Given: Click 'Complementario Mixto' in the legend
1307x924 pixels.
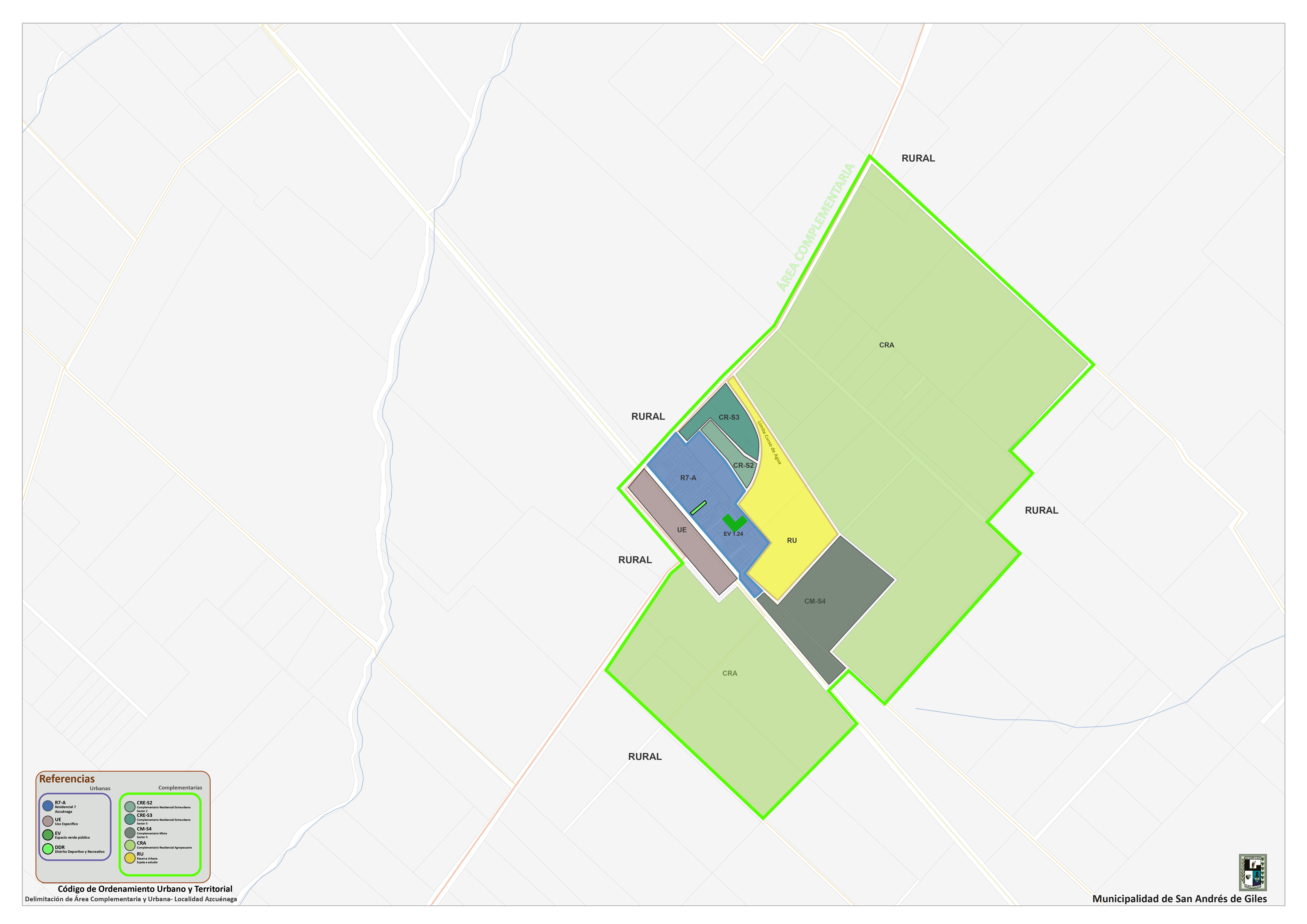Looking at the screenshot, I should click(152, 833).
